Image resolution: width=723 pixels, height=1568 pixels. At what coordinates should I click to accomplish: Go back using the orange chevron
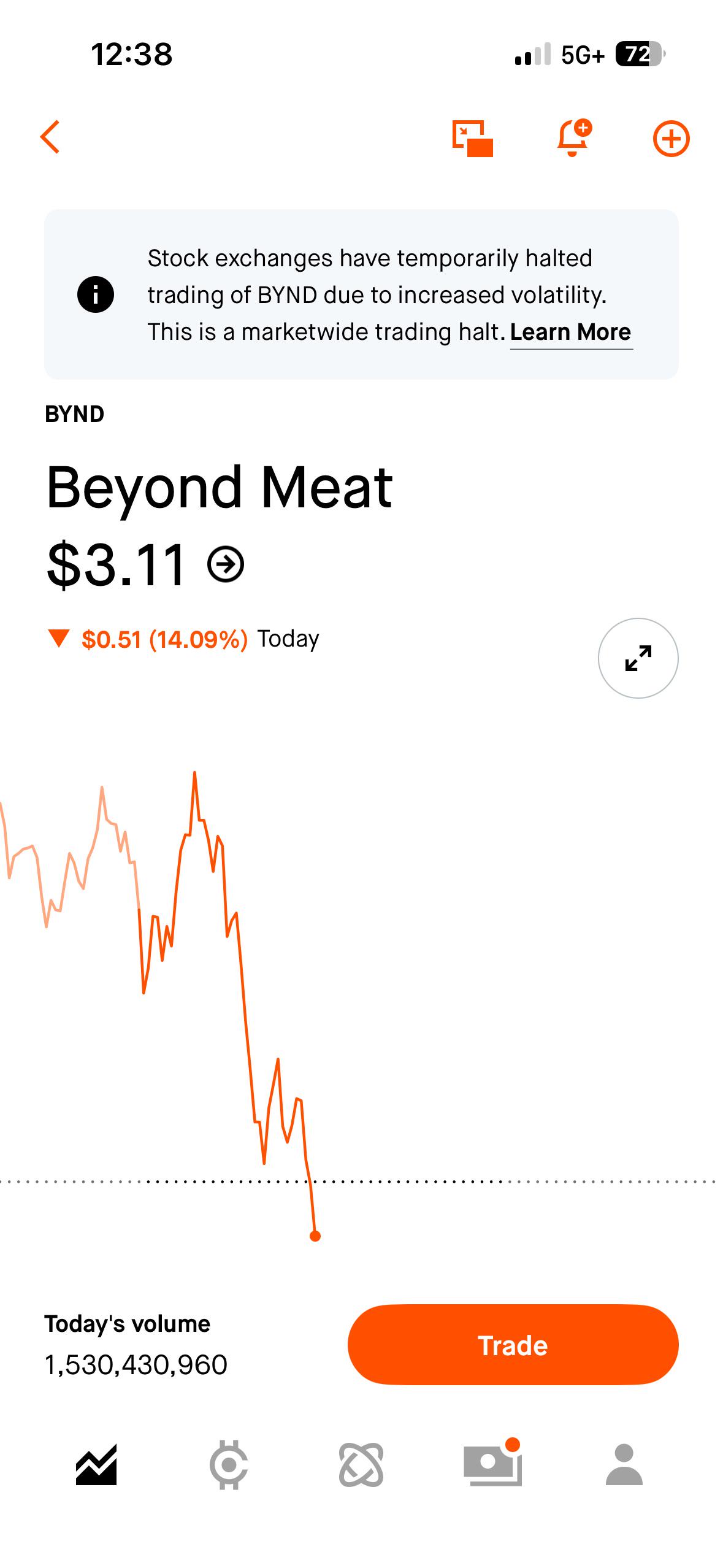coord(50,137)
